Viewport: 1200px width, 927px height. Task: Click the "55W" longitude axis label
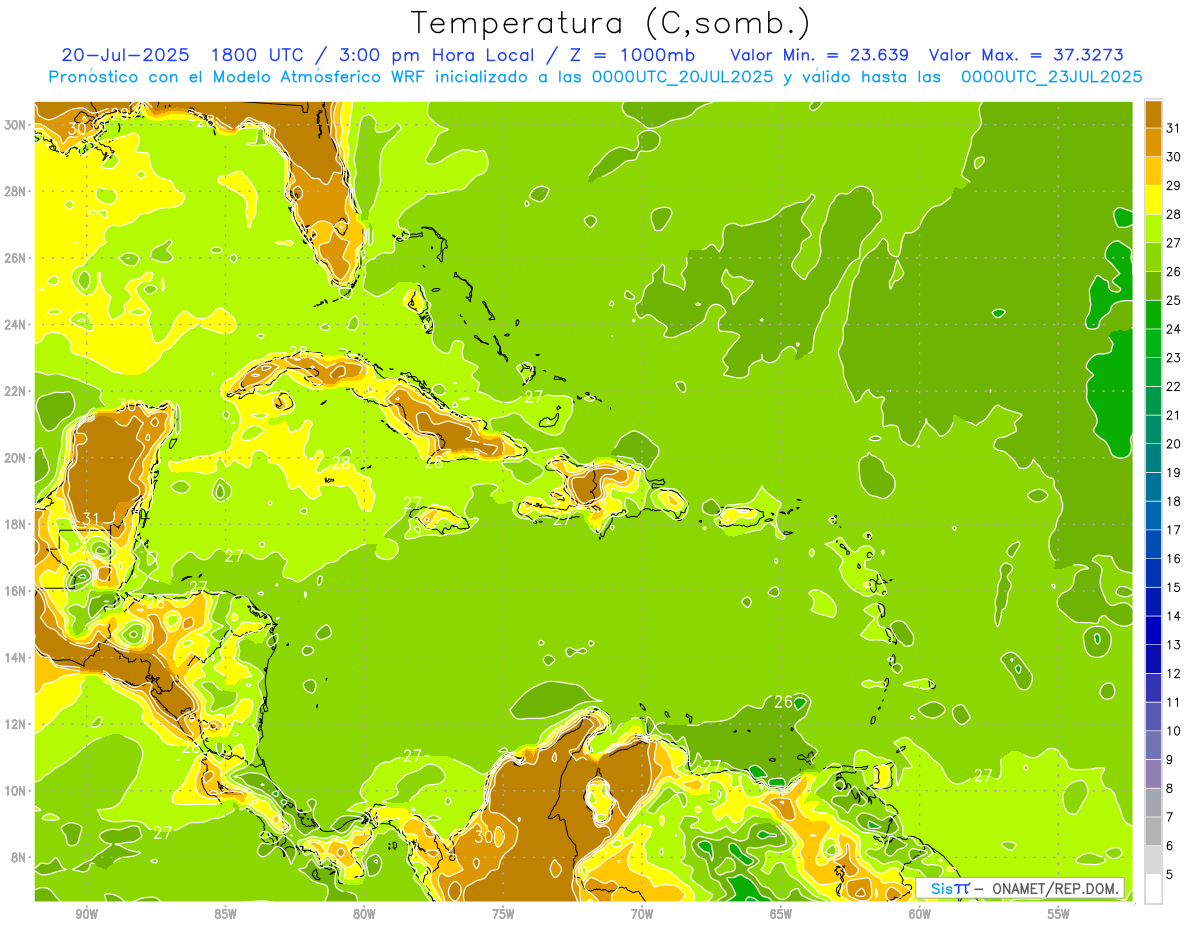tap(1059, 914)
